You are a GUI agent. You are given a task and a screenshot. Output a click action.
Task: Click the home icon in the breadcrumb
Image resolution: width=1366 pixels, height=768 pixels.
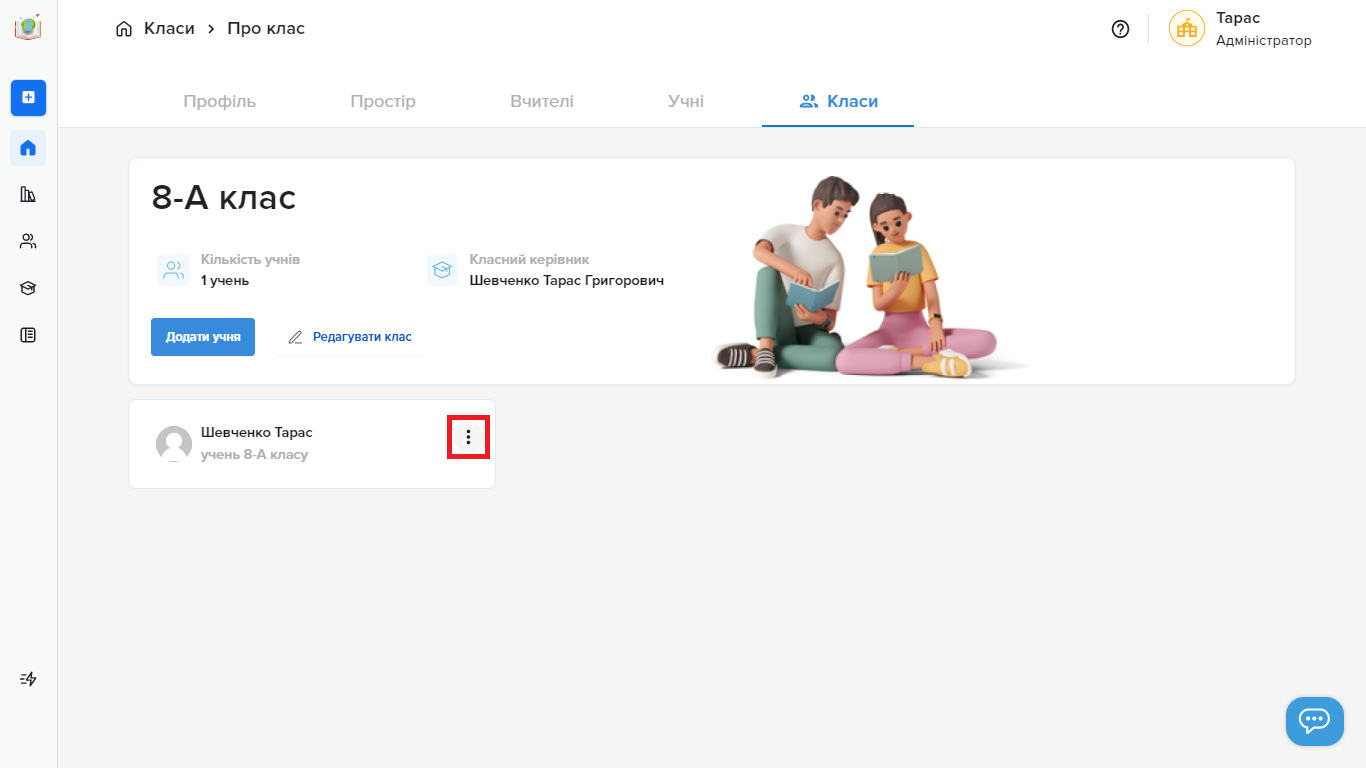pos(124,29)
